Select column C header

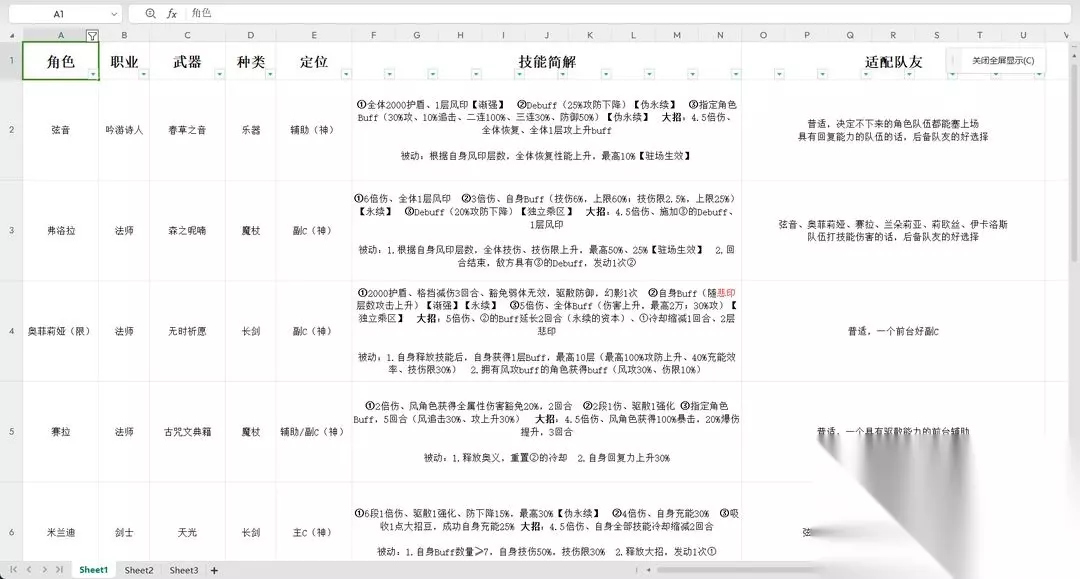point(187,35)
